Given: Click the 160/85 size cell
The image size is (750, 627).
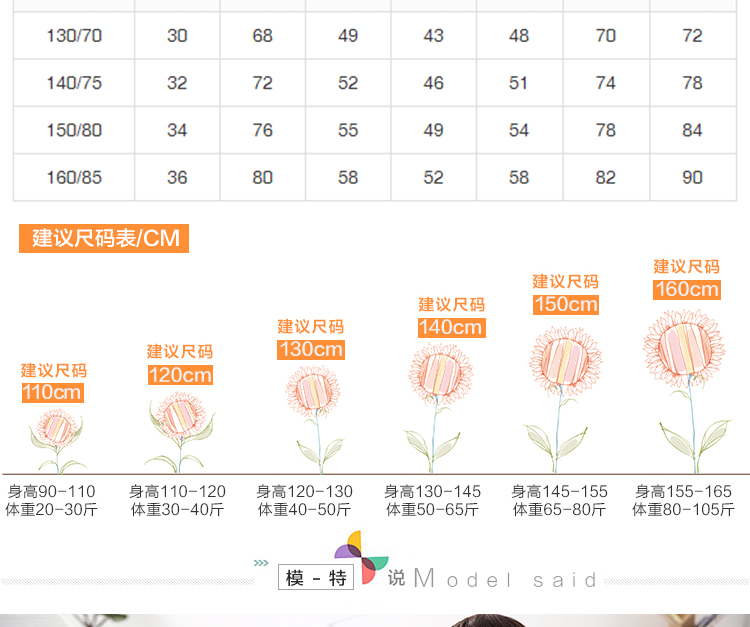Looking at the screenshot, I should (x=74, y=177).
